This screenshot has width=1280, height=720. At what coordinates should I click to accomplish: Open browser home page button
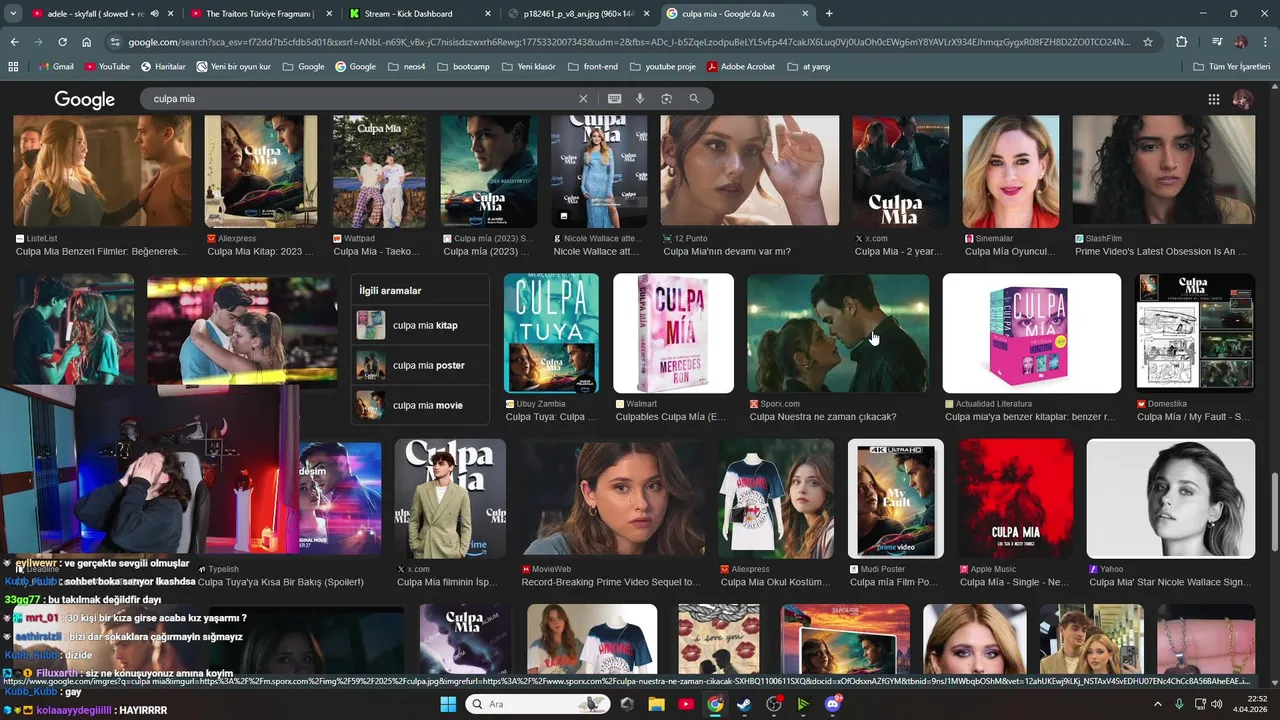(87, 42)
